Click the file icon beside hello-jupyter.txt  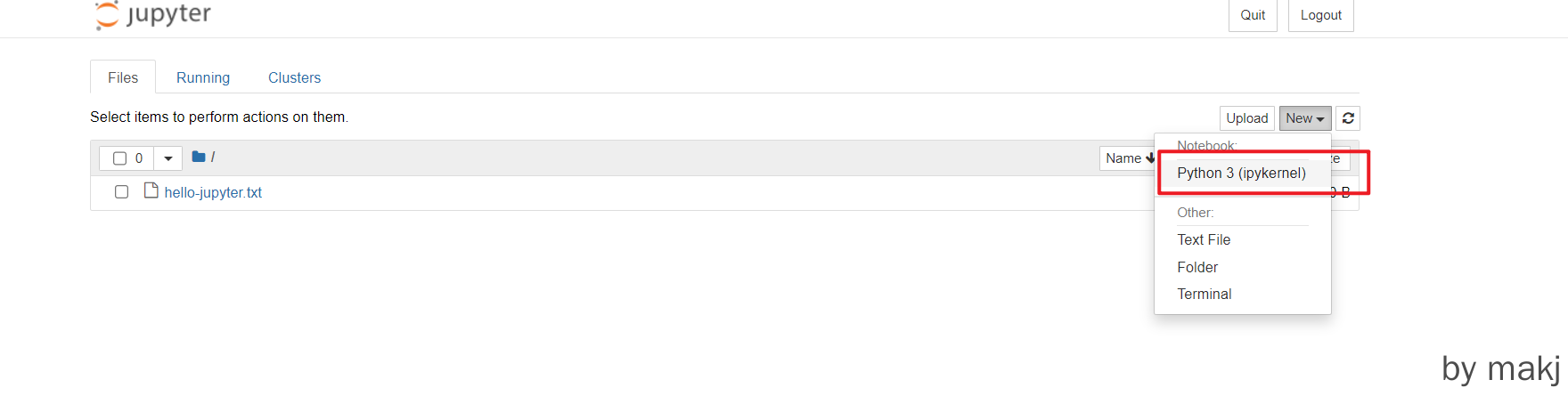[151, 191]
